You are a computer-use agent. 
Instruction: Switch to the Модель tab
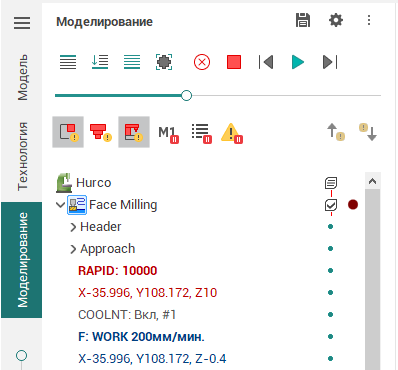(22, 77)
